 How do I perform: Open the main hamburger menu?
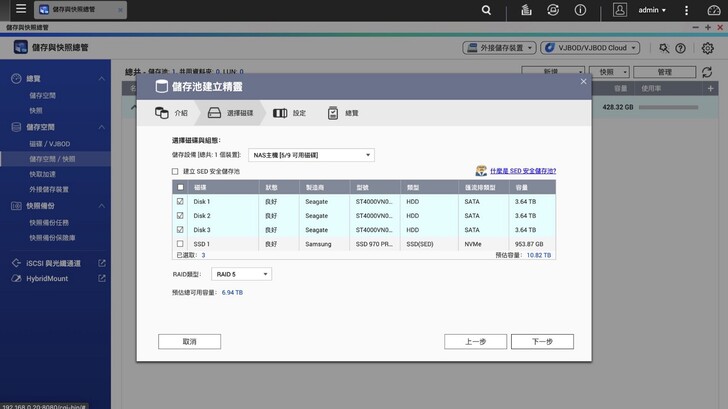(20, 10)
